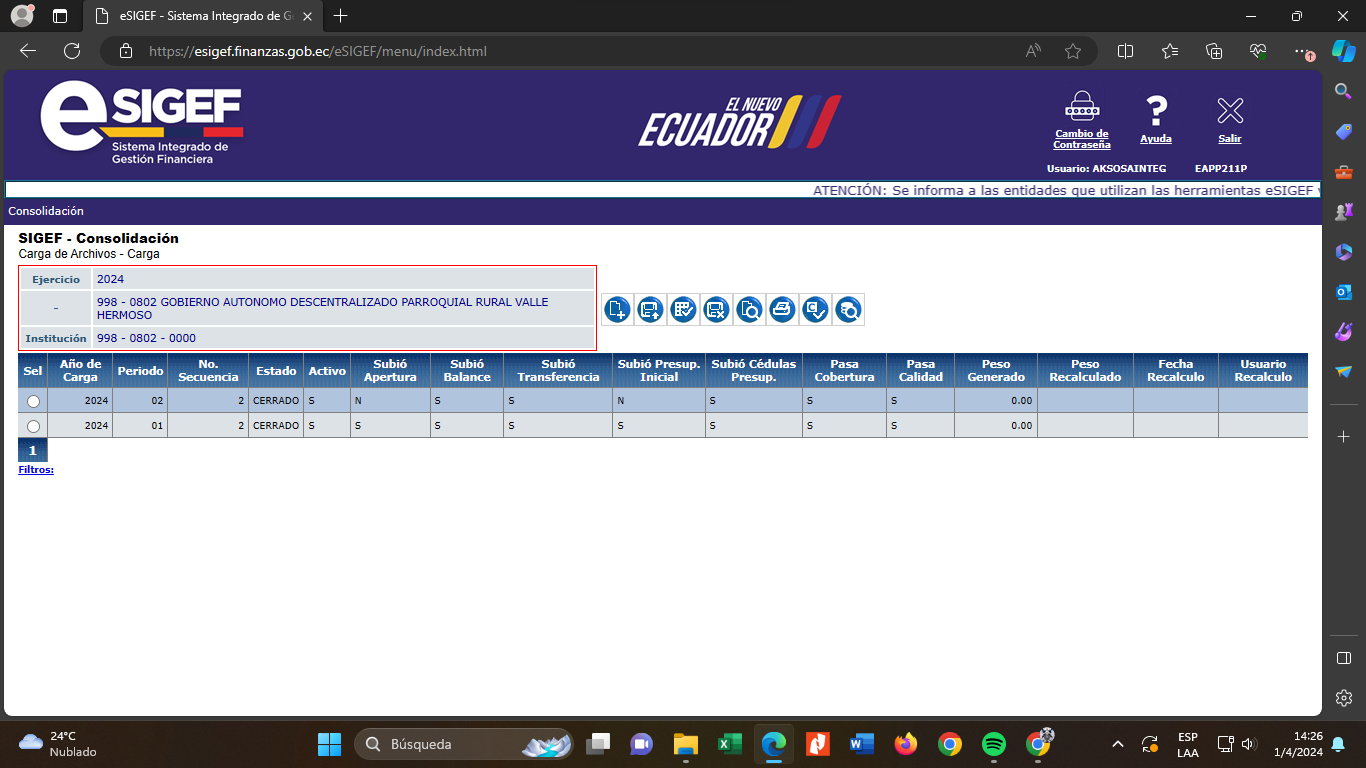Click the printer icon in the toolbar
Image resolution: width=1366 pixels, height=768 pixels.
(x=782, y=310)
